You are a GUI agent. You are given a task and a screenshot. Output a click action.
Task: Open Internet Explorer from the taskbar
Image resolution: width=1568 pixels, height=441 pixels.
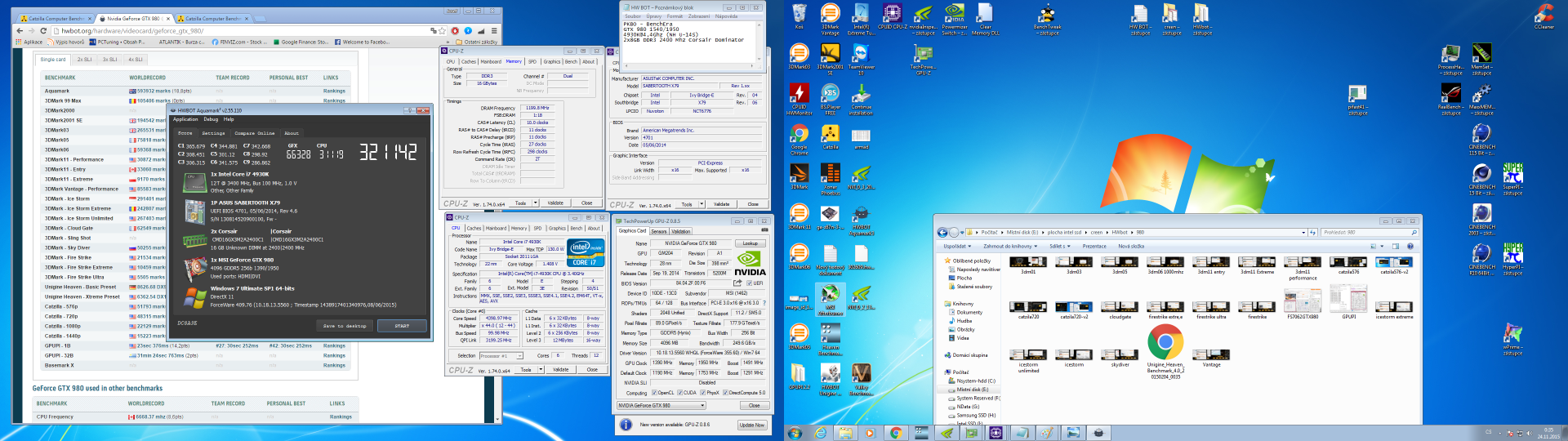coord(821,433)
